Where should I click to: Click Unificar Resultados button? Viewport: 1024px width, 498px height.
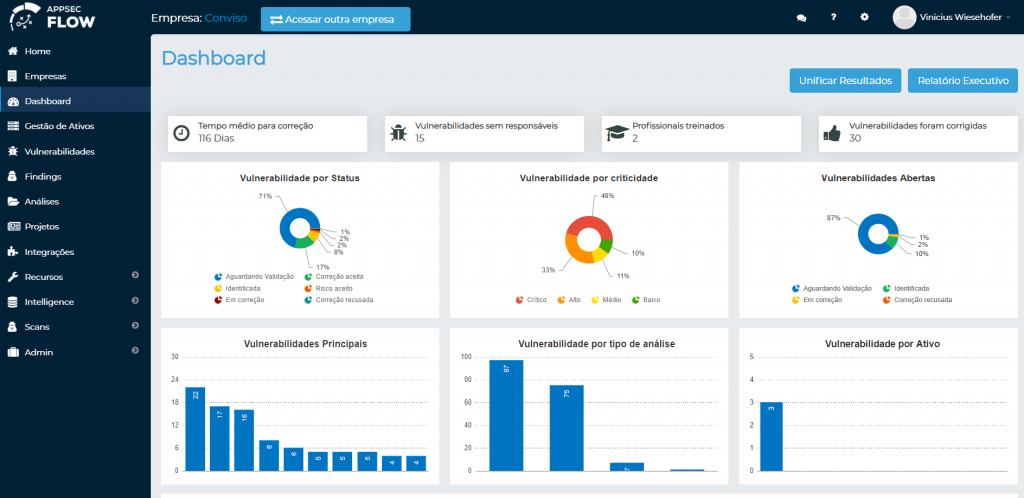point(845,80)
